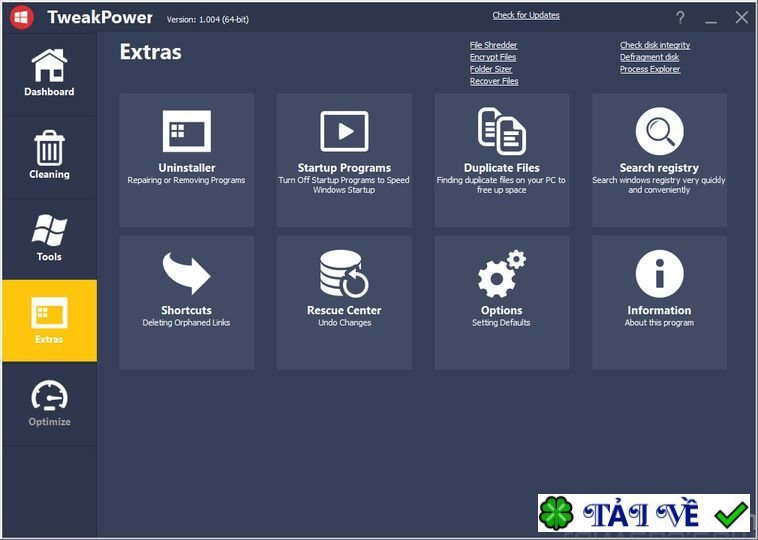
Task: Click the TweakPower title text
Action: coord(100,18)
